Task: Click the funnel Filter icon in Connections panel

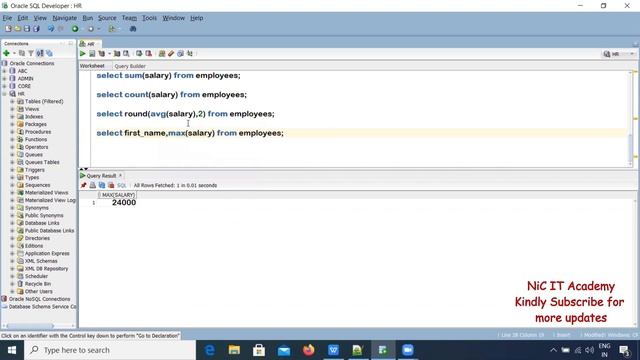Action: [x=31, y=53]
